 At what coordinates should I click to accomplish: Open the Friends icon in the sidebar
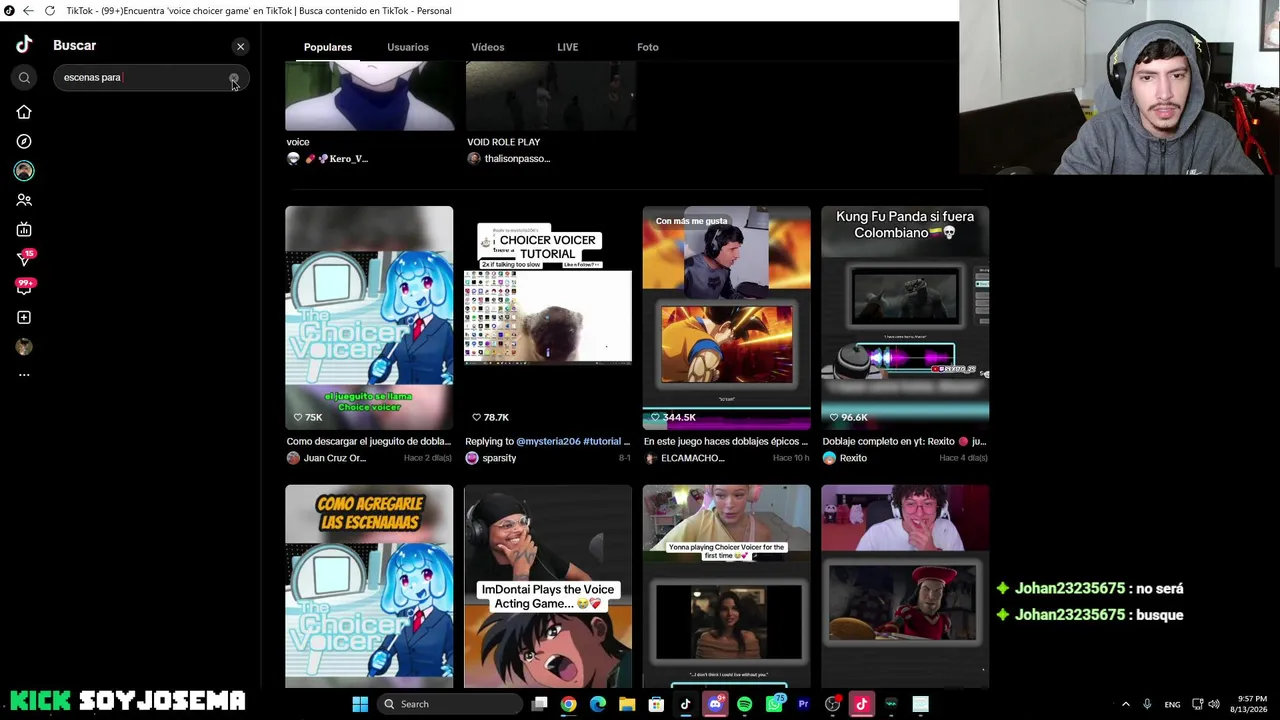coord(24,200)
